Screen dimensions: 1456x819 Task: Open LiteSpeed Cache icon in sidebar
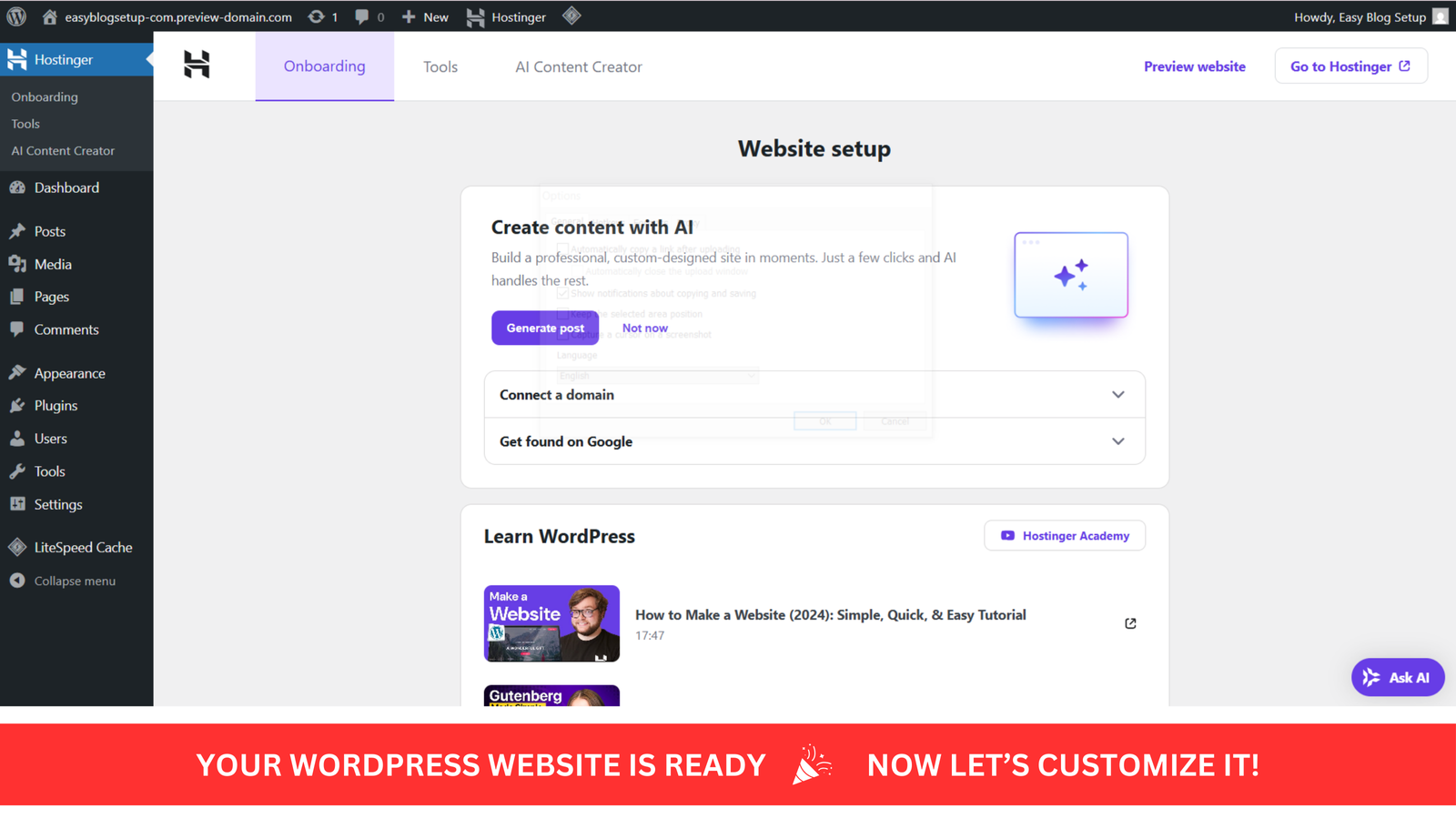coord(17,547)
